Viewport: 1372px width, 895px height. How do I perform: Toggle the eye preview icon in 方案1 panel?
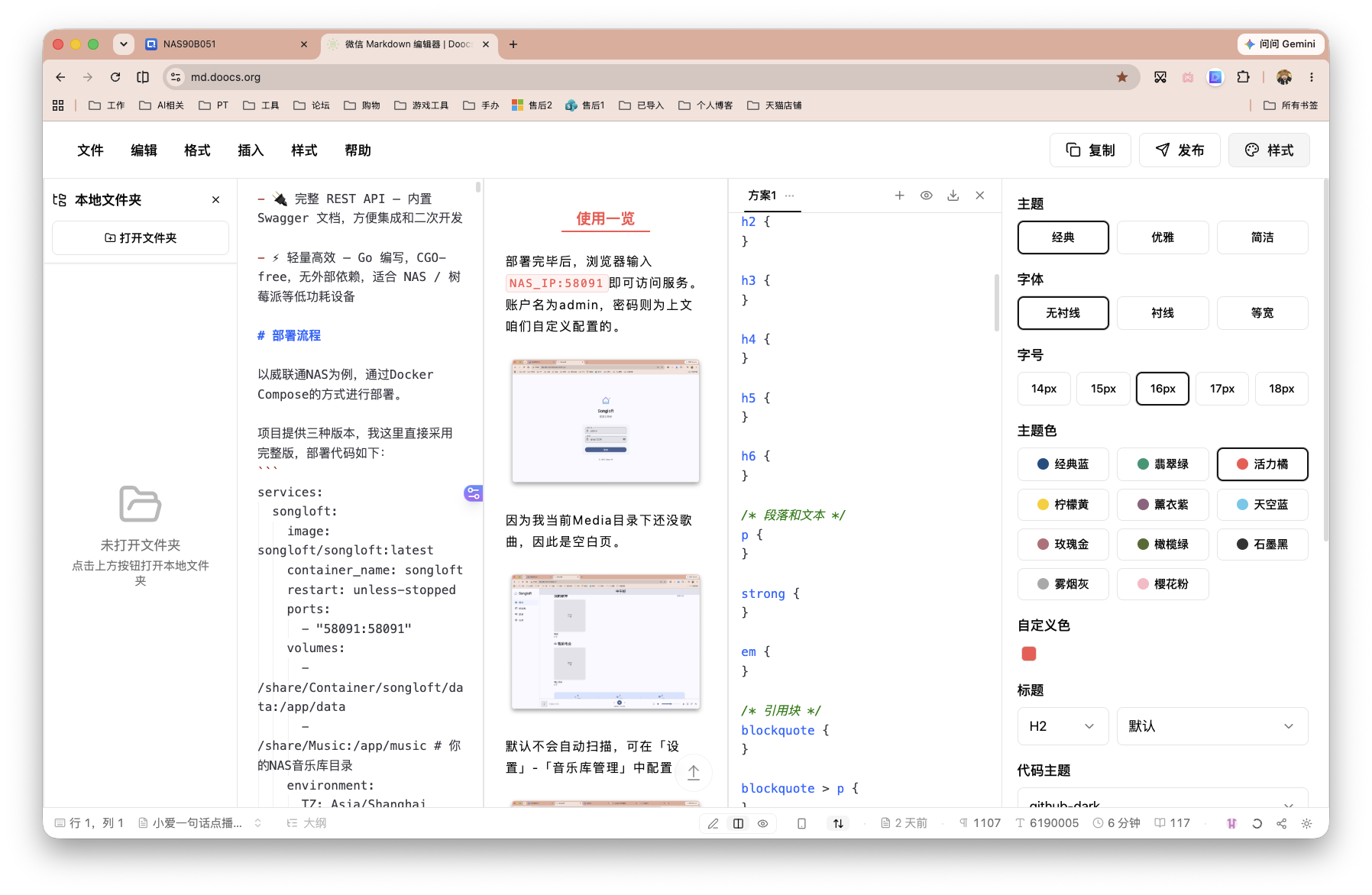[927, 195]
